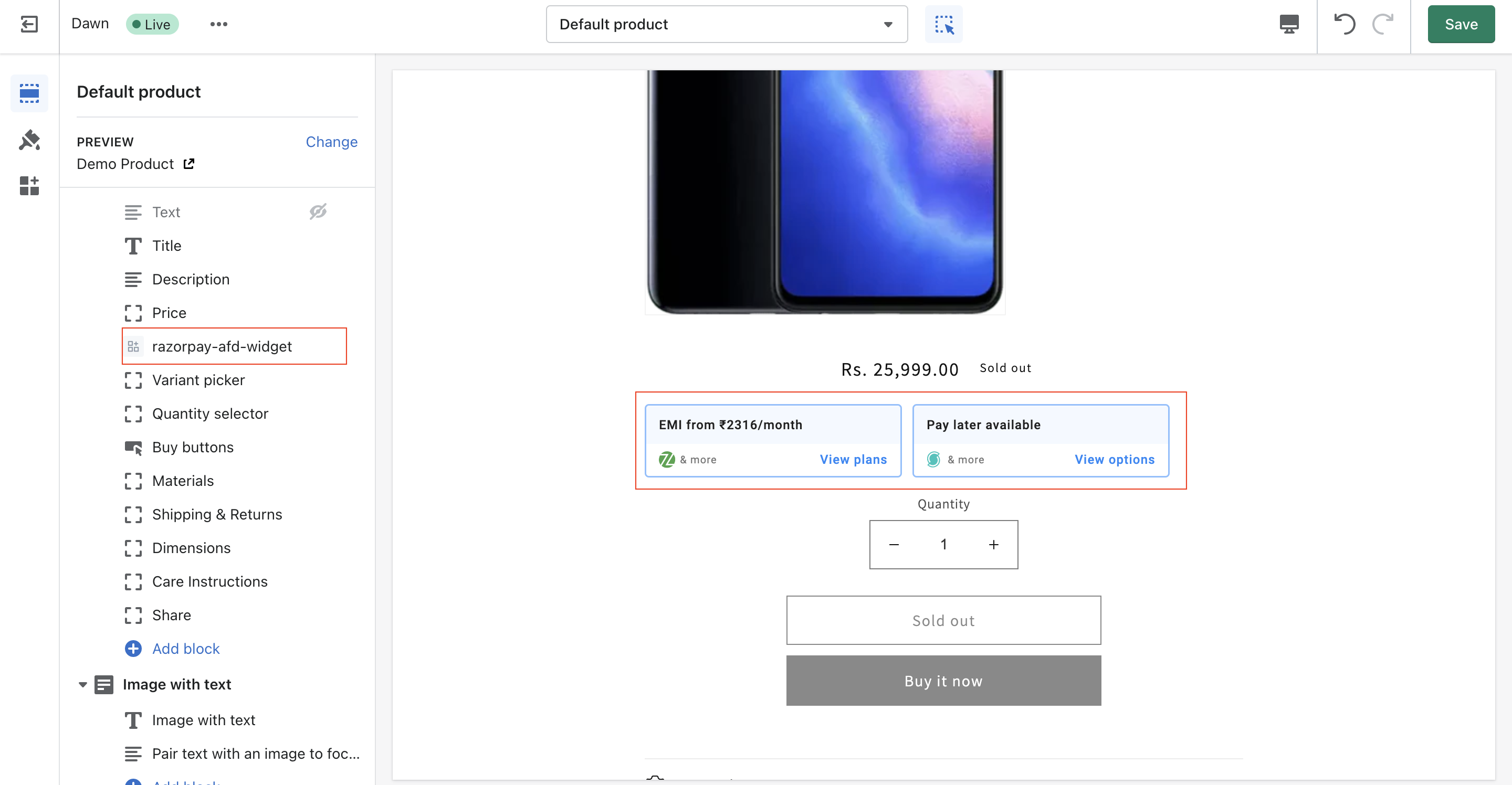Undo the last change
Screen dimensions: 1512x785
pos(1345,24)
